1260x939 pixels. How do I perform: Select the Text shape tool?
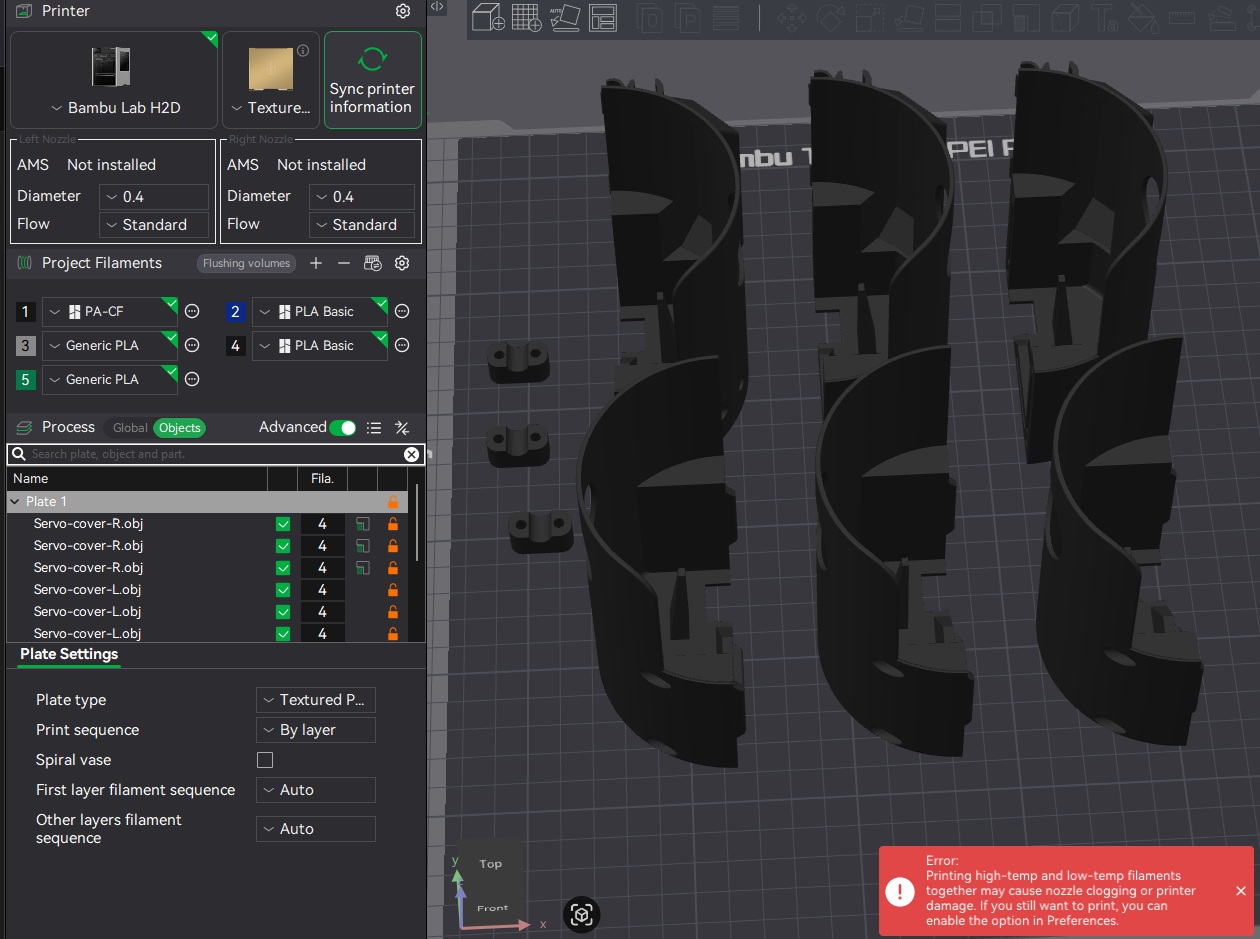pos(1104,17)
